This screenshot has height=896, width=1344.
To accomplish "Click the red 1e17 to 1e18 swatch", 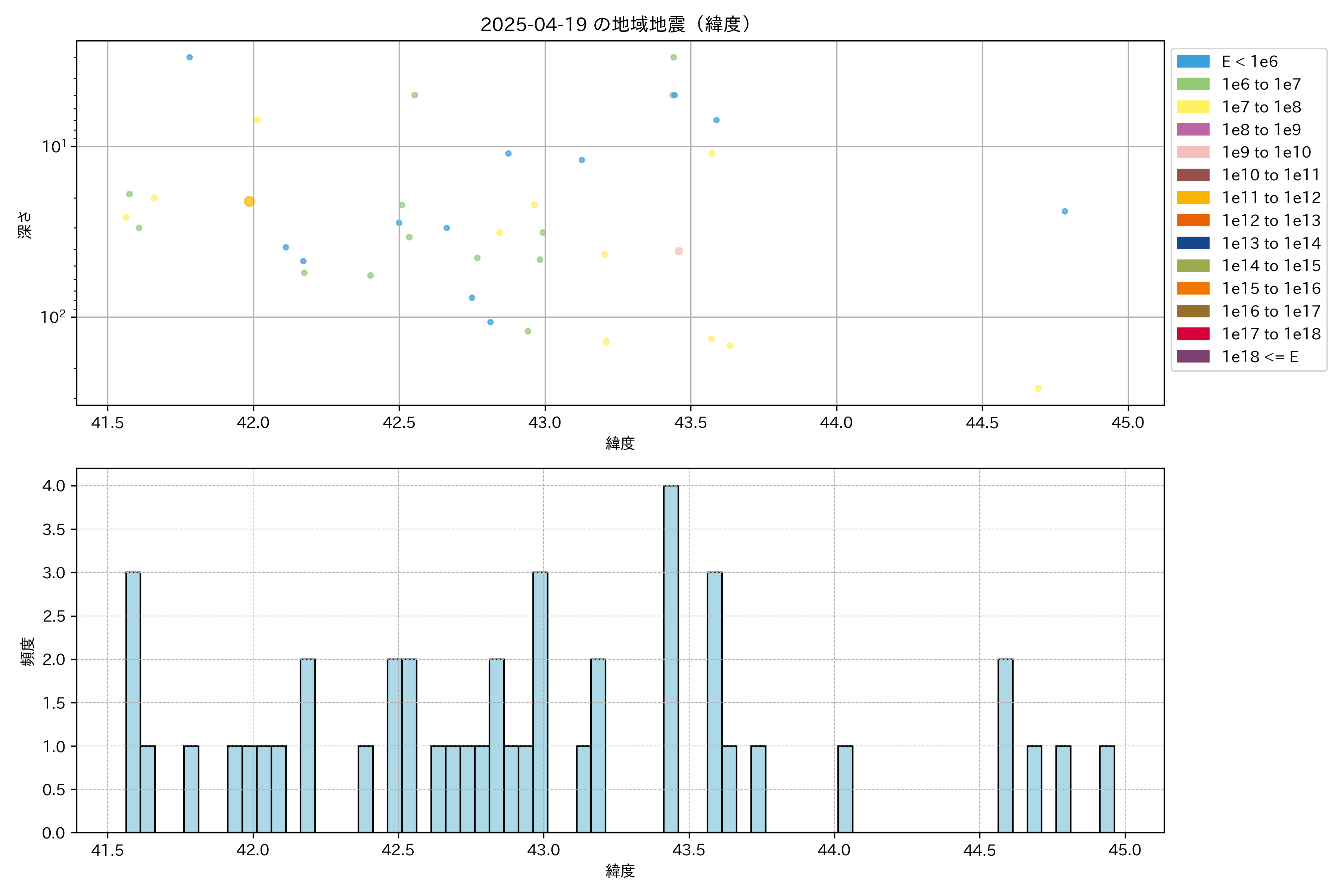I will click(x=1192, y=334).
